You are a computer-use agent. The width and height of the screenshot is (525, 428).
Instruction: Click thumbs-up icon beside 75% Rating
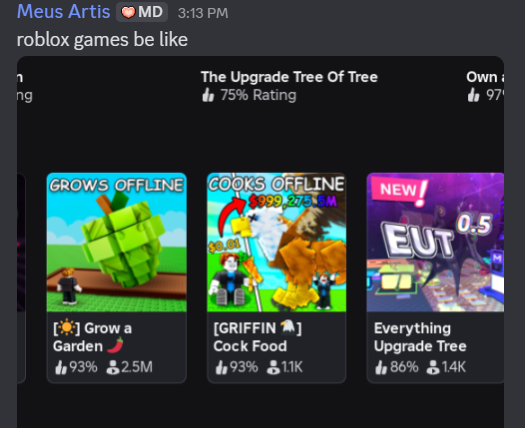[x=208, y=95]
